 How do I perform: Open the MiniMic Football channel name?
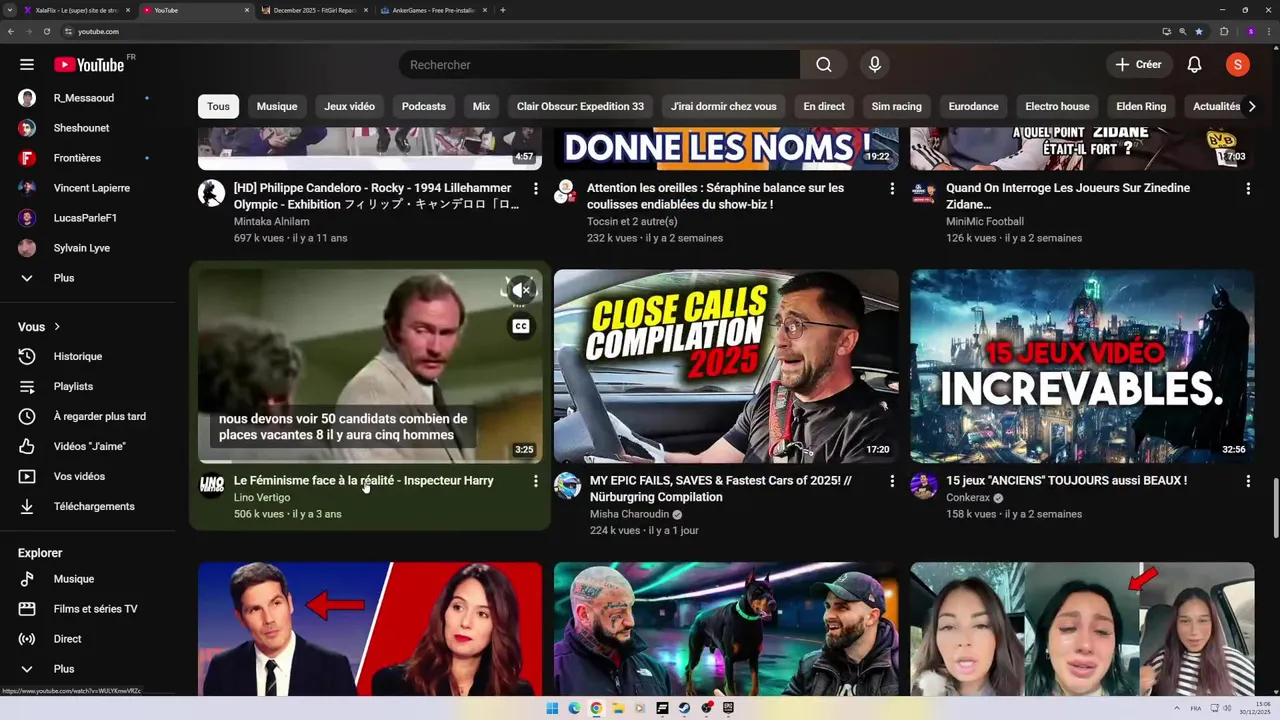click(985, 222)
